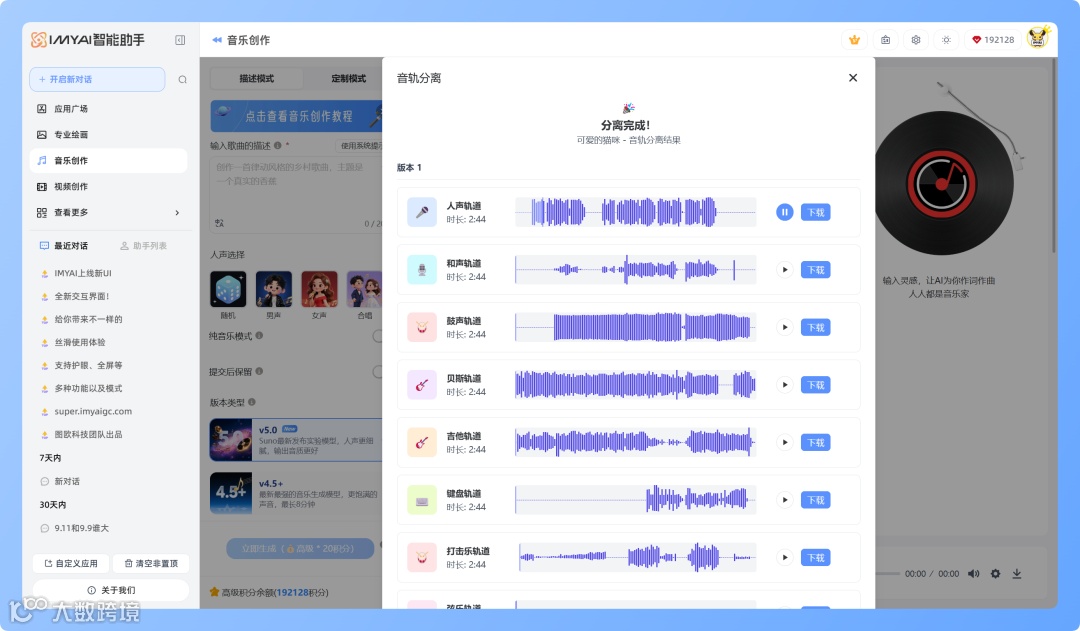Open the conversation search icon
Image resolution: width=1080 pixels, height=631 pixels.
coord(183,79)
